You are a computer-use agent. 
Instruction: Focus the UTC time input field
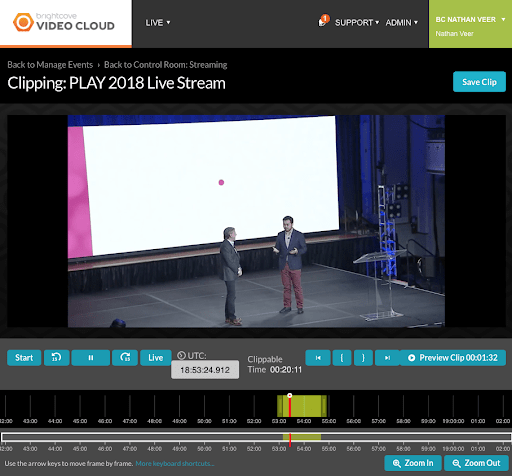tap(205, 370)
